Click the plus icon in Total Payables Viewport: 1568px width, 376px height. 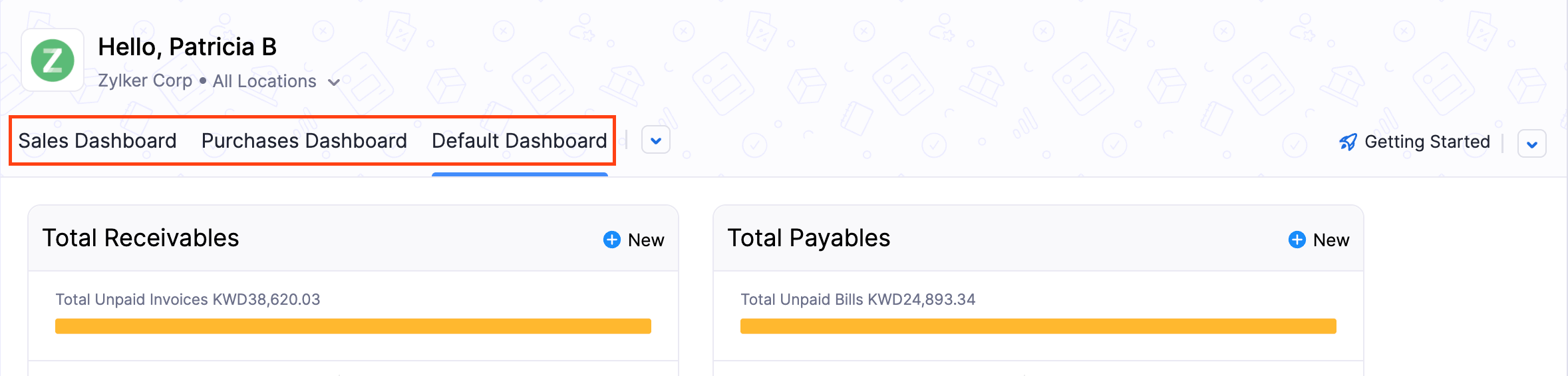point(1297,240)
